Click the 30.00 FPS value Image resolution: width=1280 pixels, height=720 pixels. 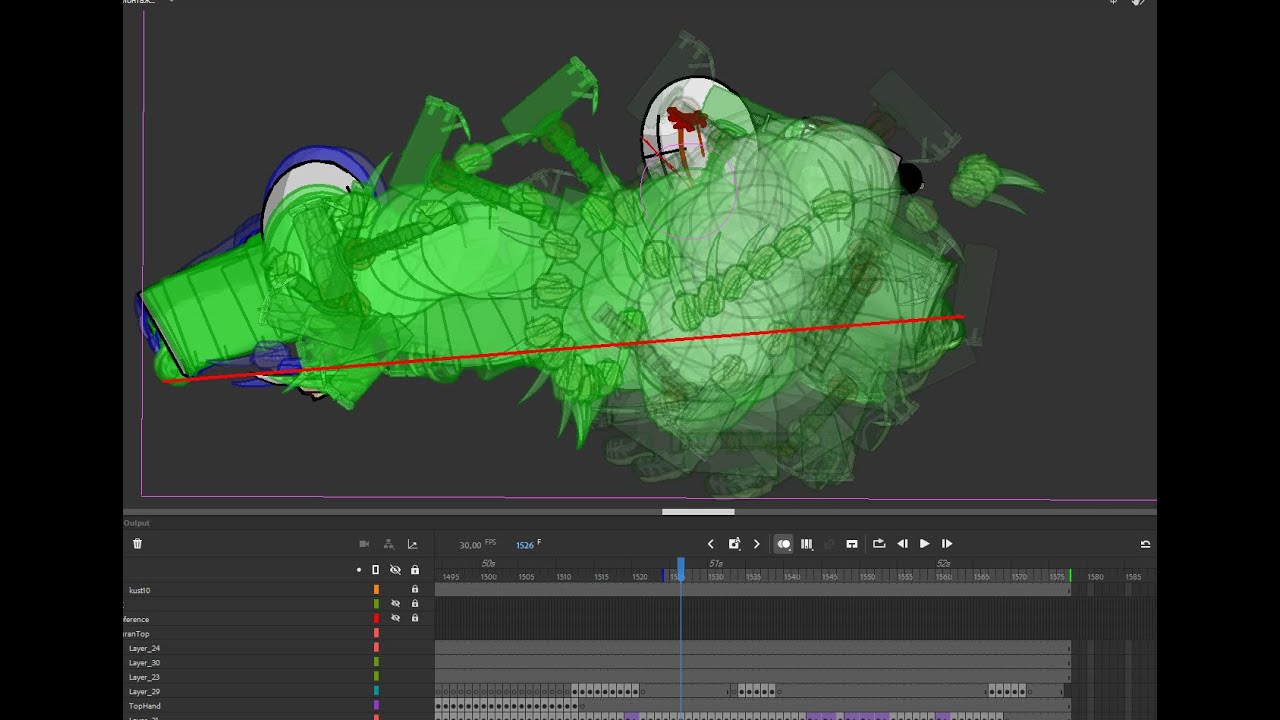click(x=471, y=545)
